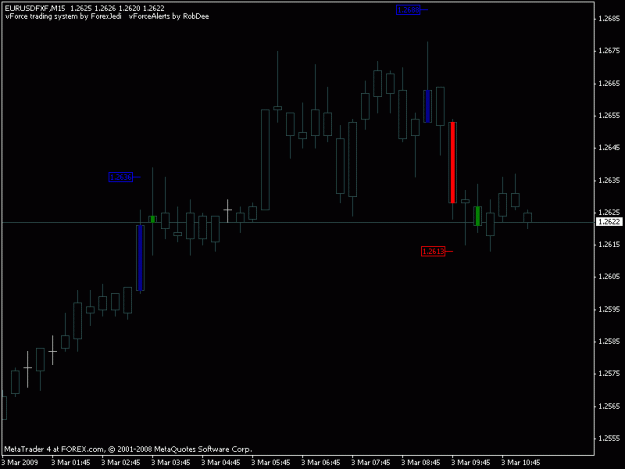625x469 pixels.
Task: Click the 1.2605 price axis label
Action: click(609, 277)
